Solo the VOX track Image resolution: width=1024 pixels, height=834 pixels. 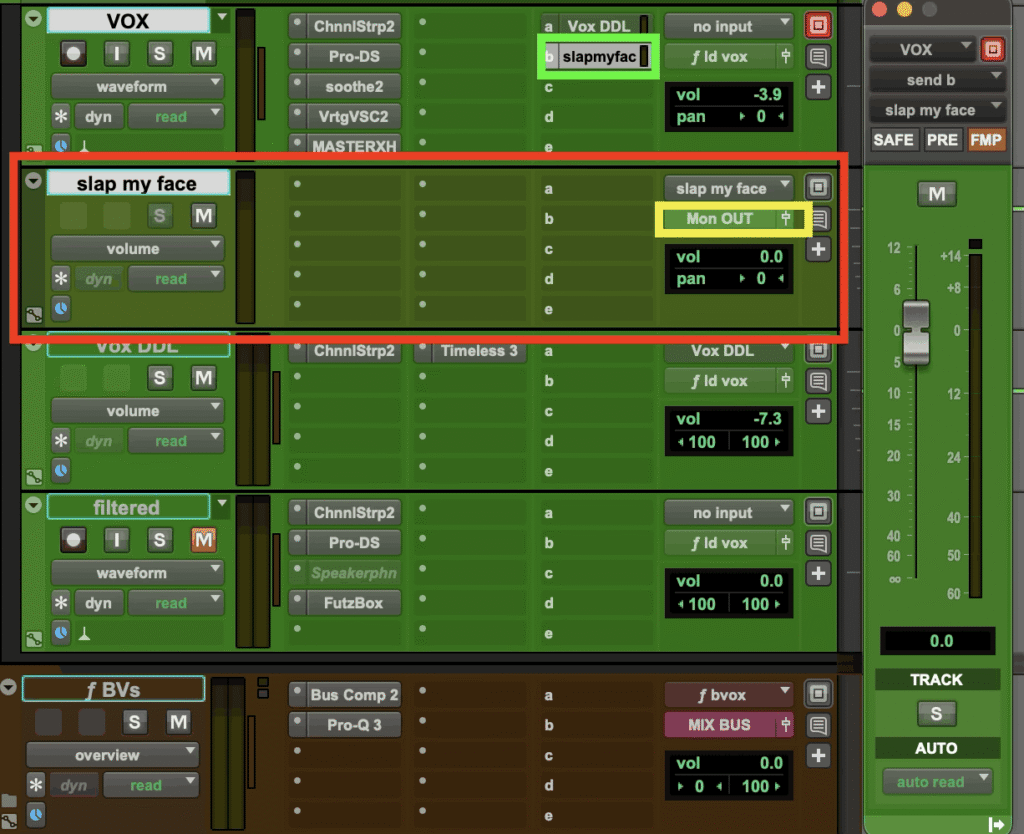(159, 54)
